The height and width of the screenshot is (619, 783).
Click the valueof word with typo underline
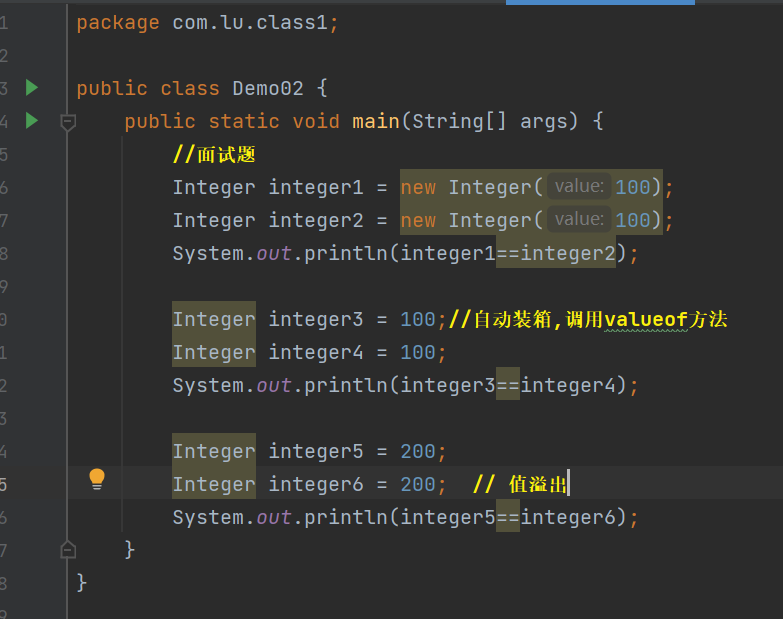[646, 319]
